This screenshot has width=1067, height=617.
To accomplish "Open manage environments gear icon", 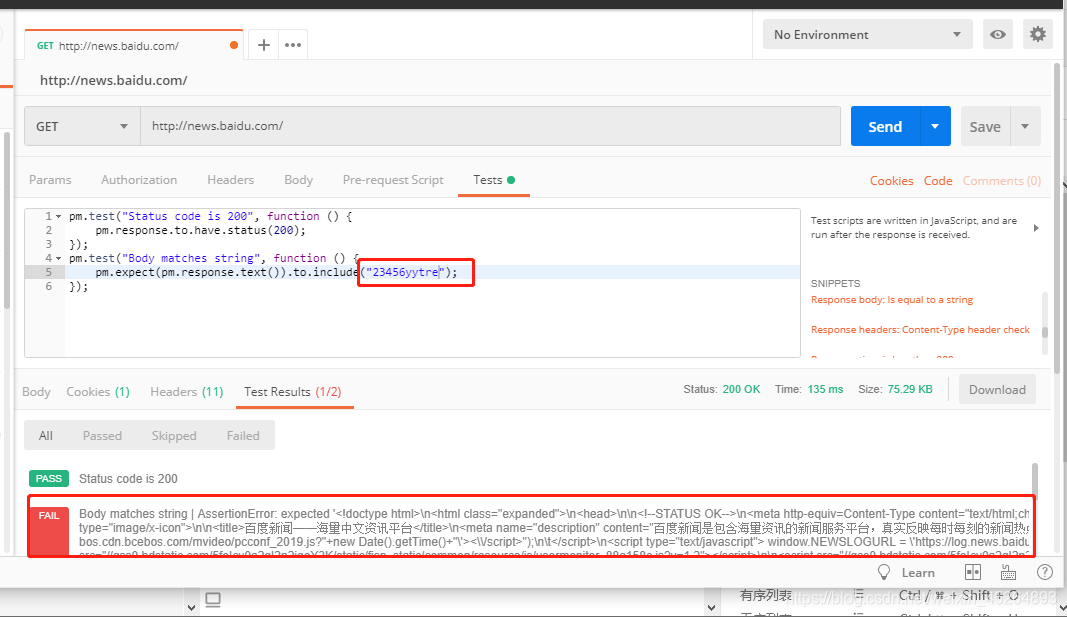I will [1038, 34].
